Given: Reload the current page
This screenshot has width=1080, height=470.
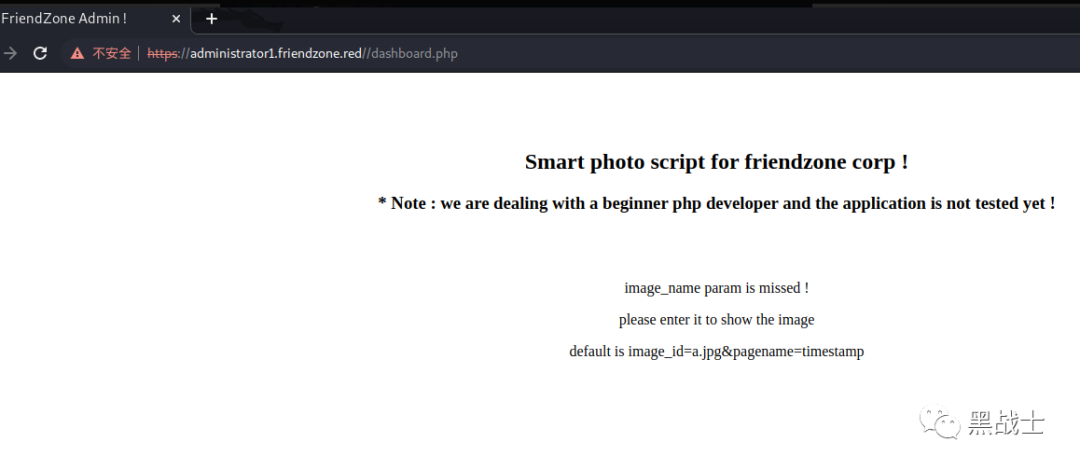Looking at the screenshot, I should (40, 53).
